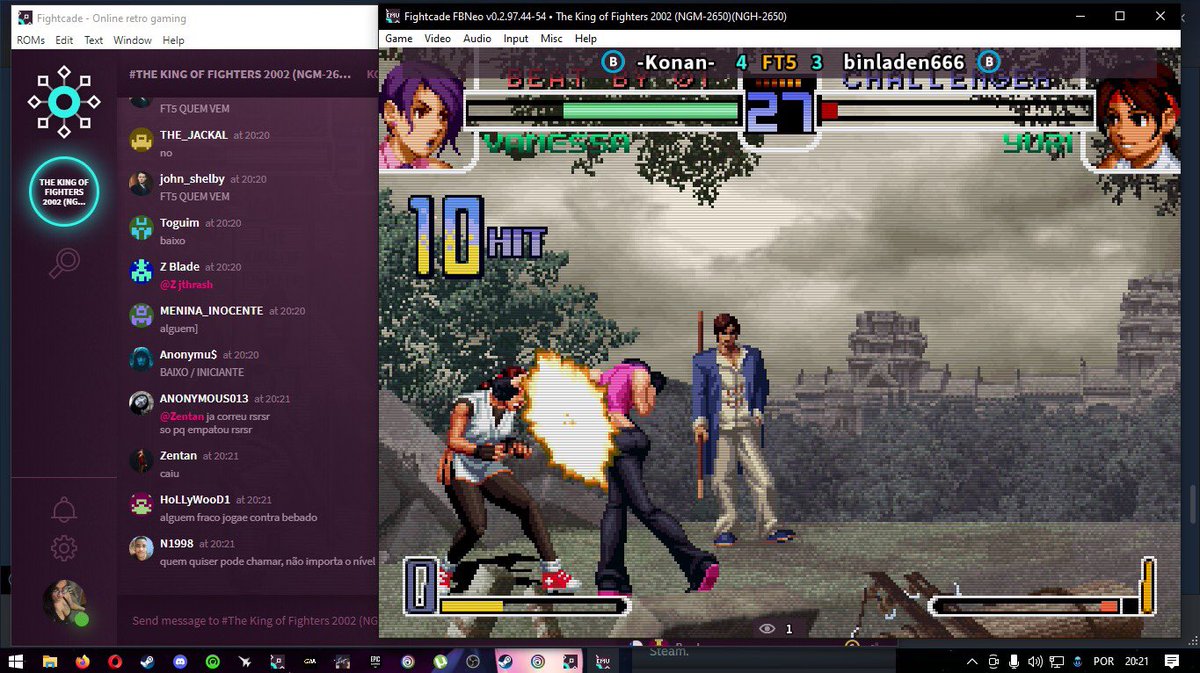Click -Konan- rank B badge

pyautogui.click(x=613, y=62)
